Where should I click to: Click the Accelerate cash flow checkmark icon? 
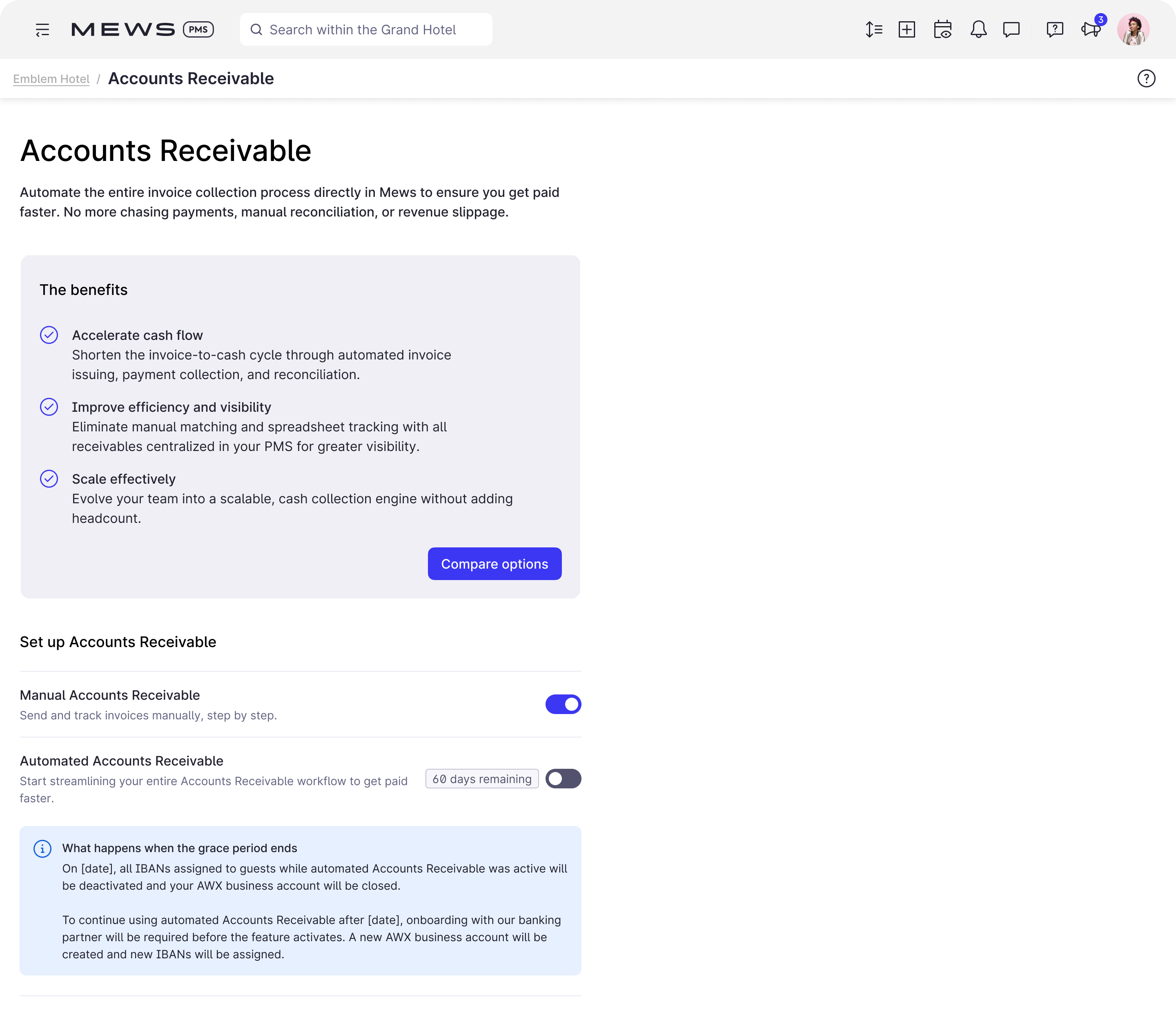49,335
